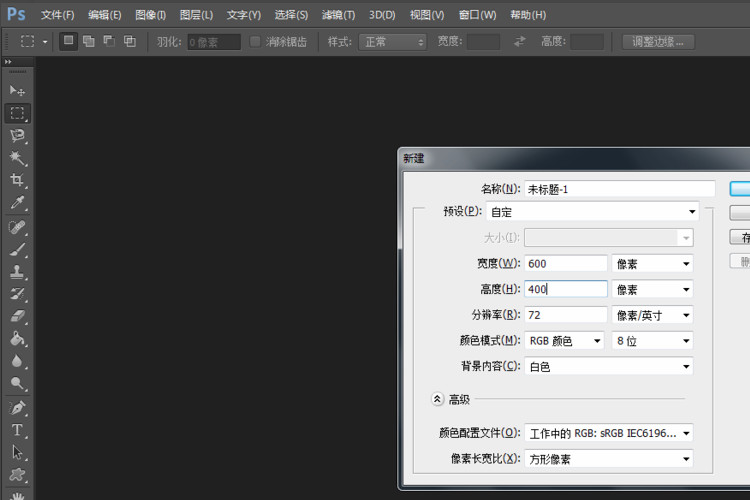Click the options bar 高度 input field
Image resolution: width=750 pixels, height=500 pixels.
(x=587, y=42)
